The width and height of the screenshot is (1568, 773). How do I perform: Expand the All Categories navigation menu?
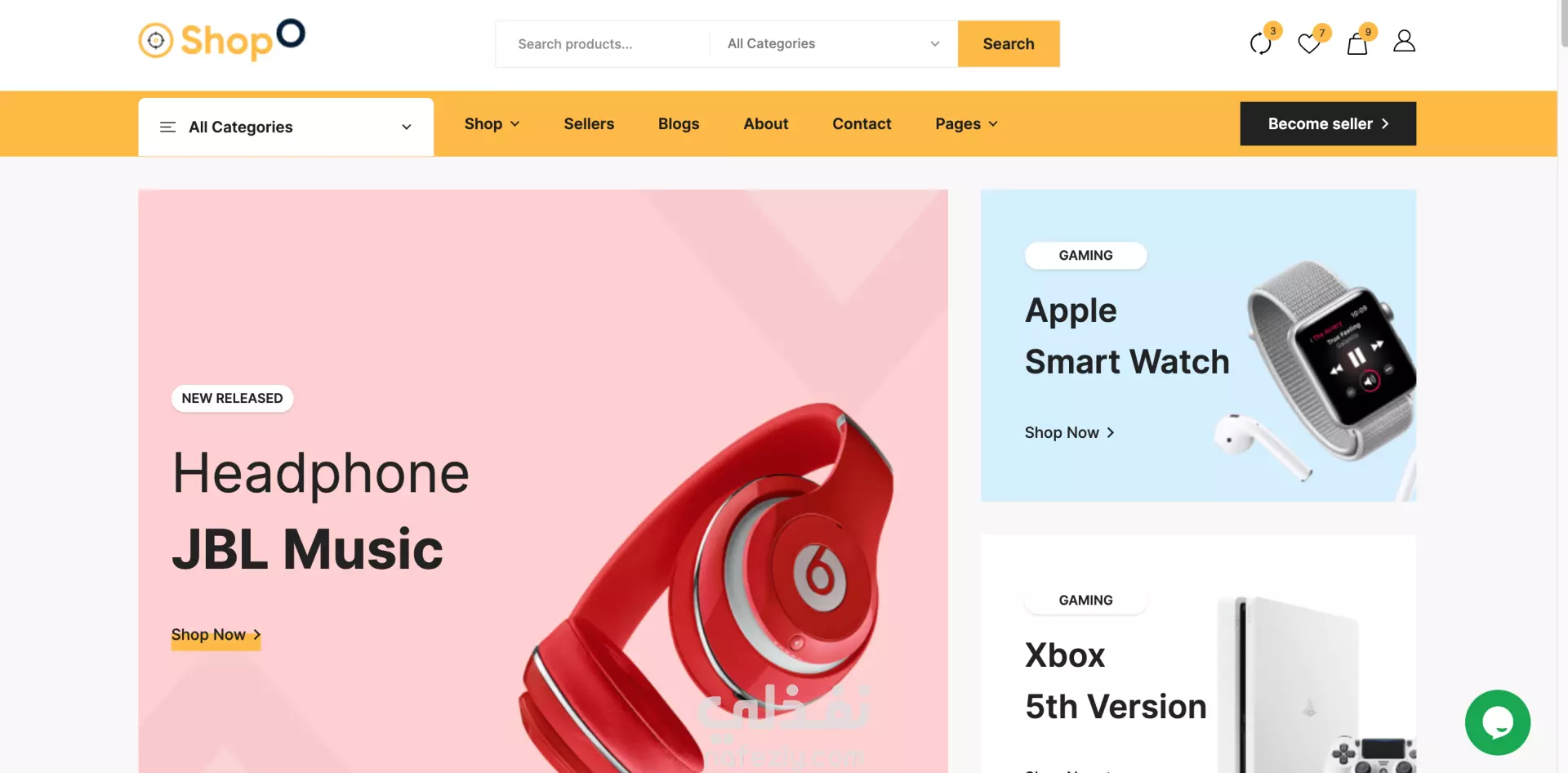pos(286,127)
